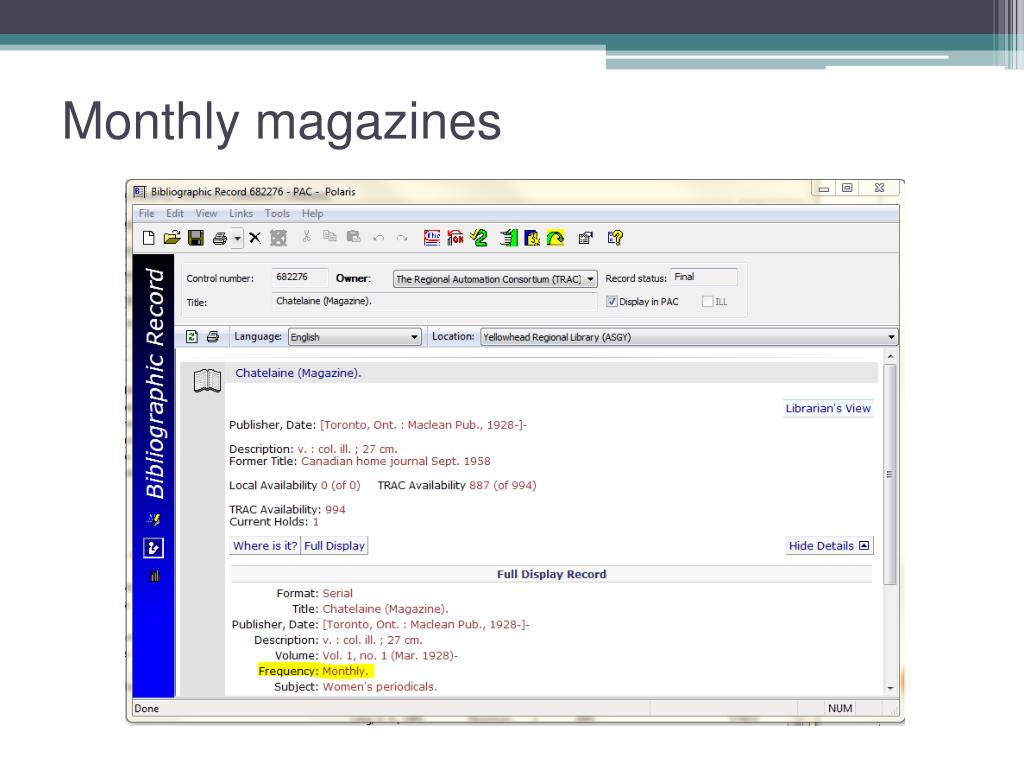Click the scroll down arrow of record pane
Screen dimensions: 1024x768
tap(890, 688)
